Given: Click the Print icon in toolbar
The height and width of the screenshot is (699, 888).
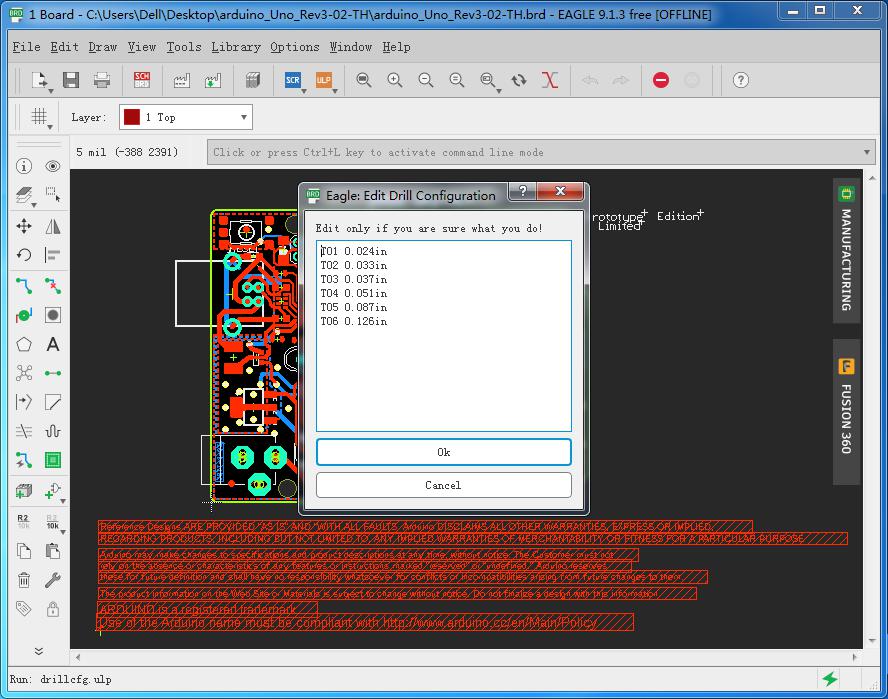Looking at the screenshot, I should (102, 80).
